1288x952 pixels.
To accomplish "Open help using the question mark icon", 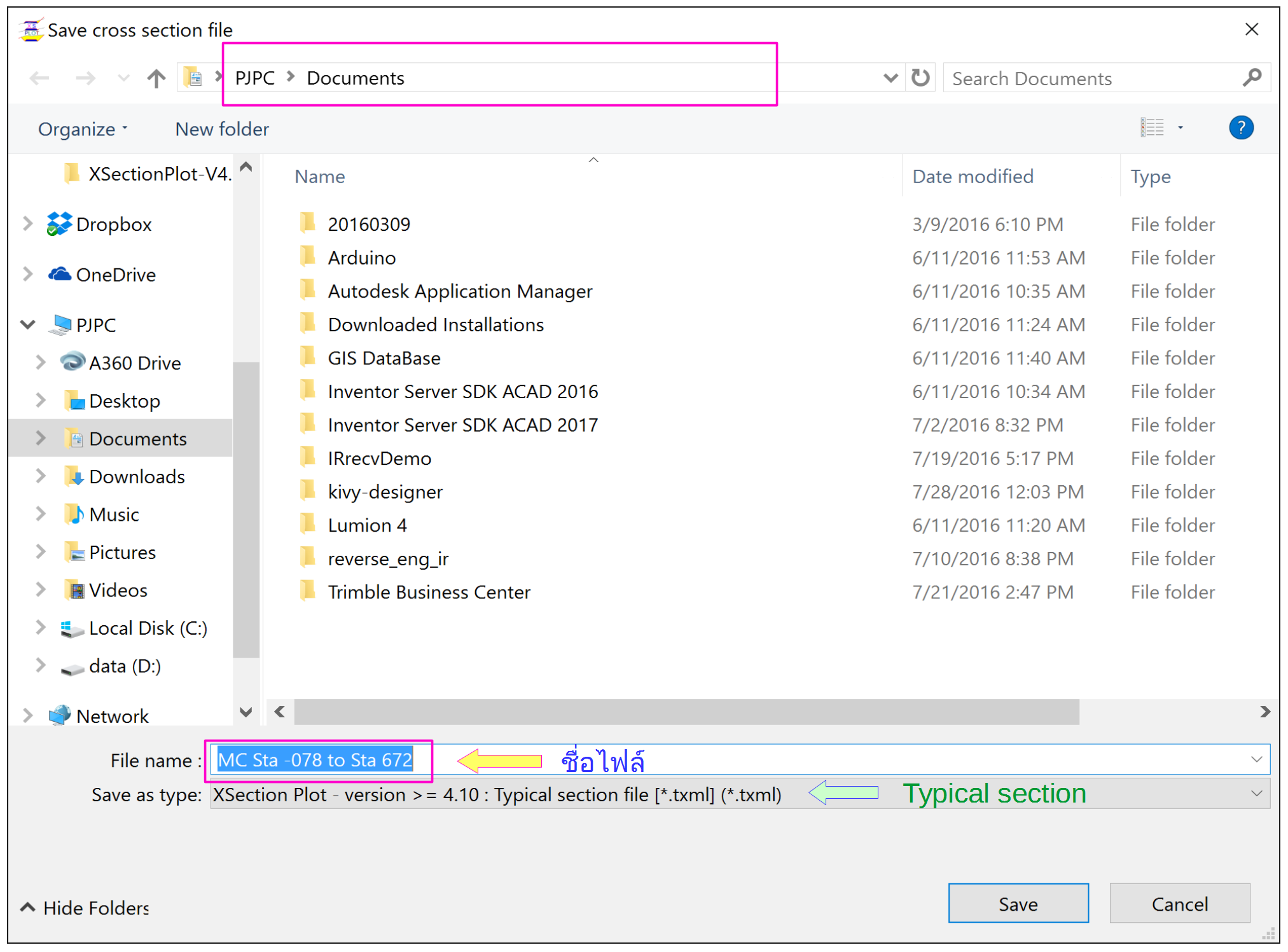I will (1241, 128).
